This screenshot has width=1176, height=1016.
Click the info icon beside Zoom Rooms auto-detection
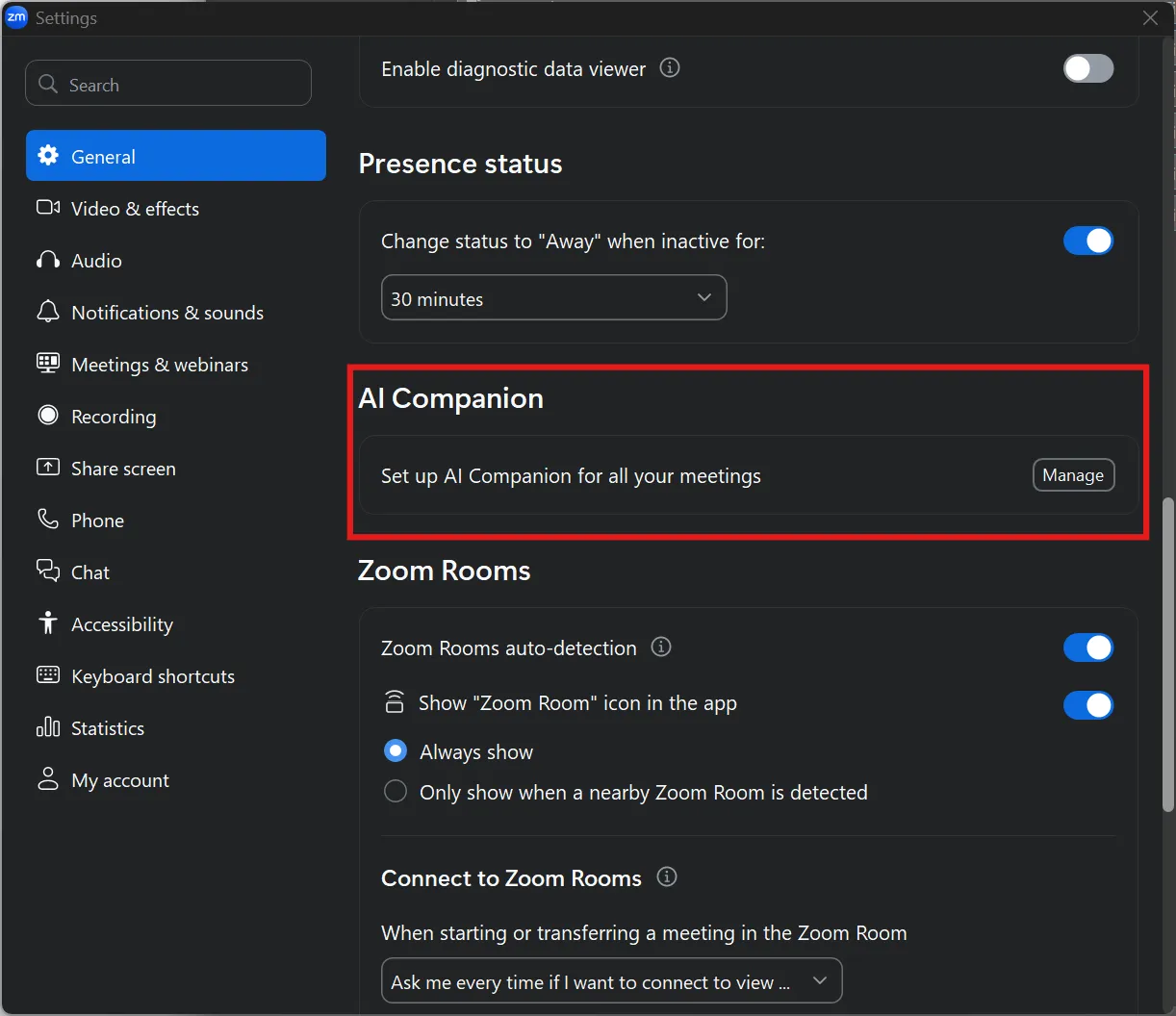(661, 647)
